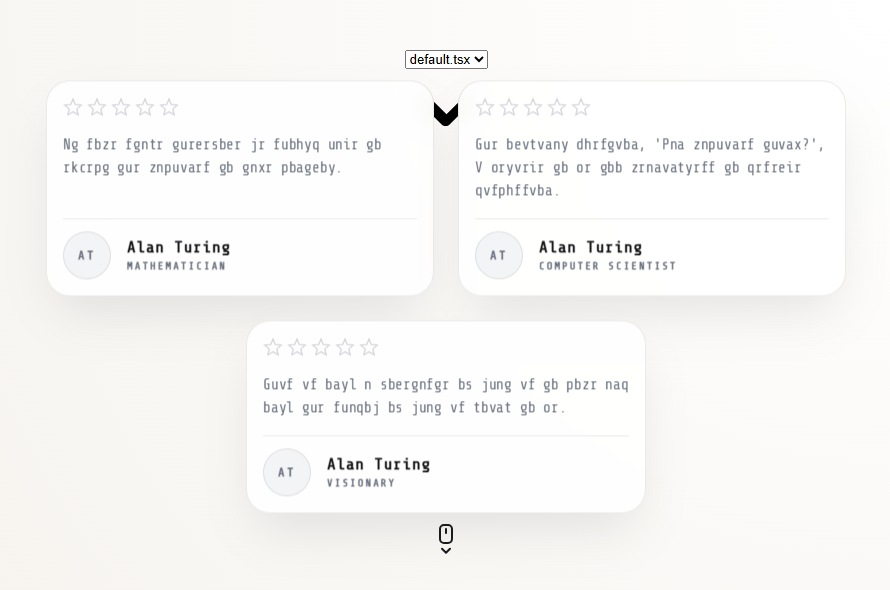The height and width of the screenshot is (590, 890).
Task: Select the fifth star on the Mathematician card
Action: [x=169, y=107]
